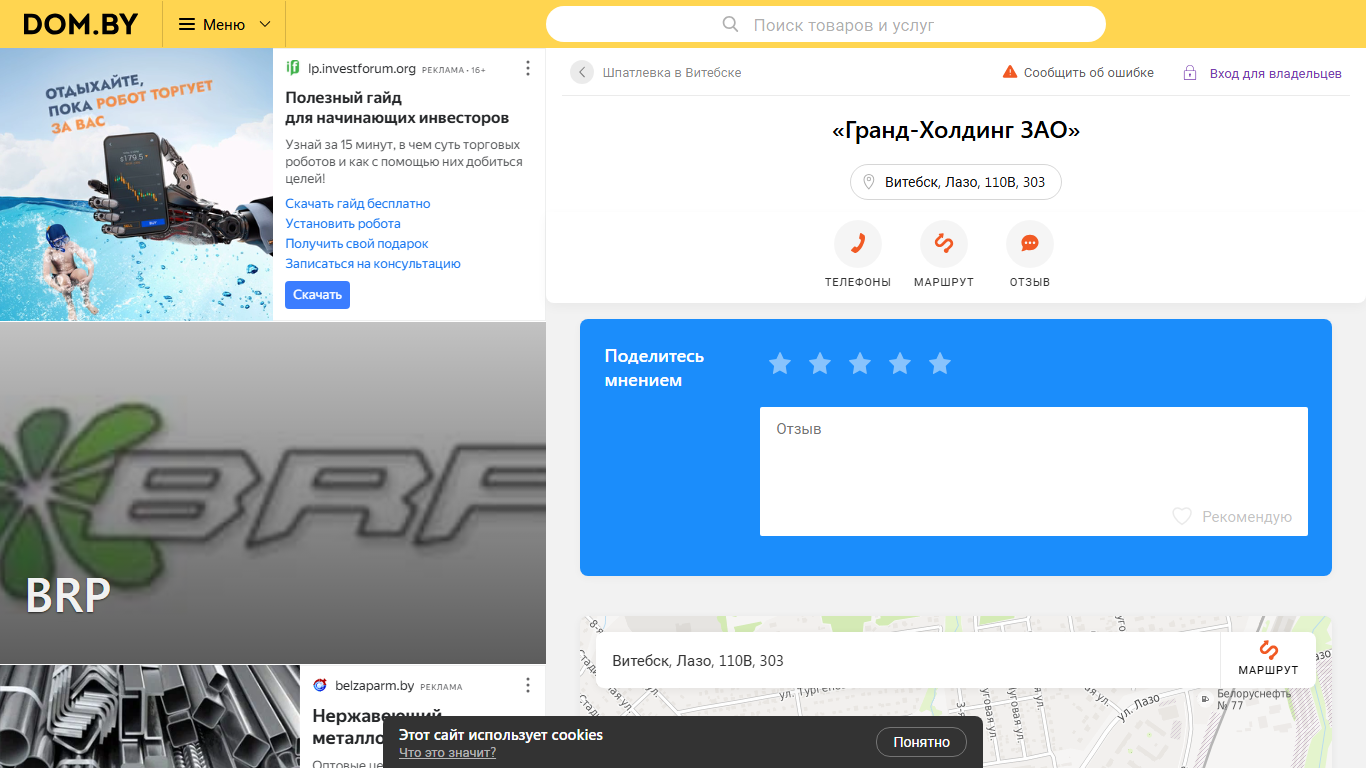The width and height of the screenshot is (1366, 768).
Task: Open the МАРШРУТ route icon under the company name
Action: pos(944,244)
